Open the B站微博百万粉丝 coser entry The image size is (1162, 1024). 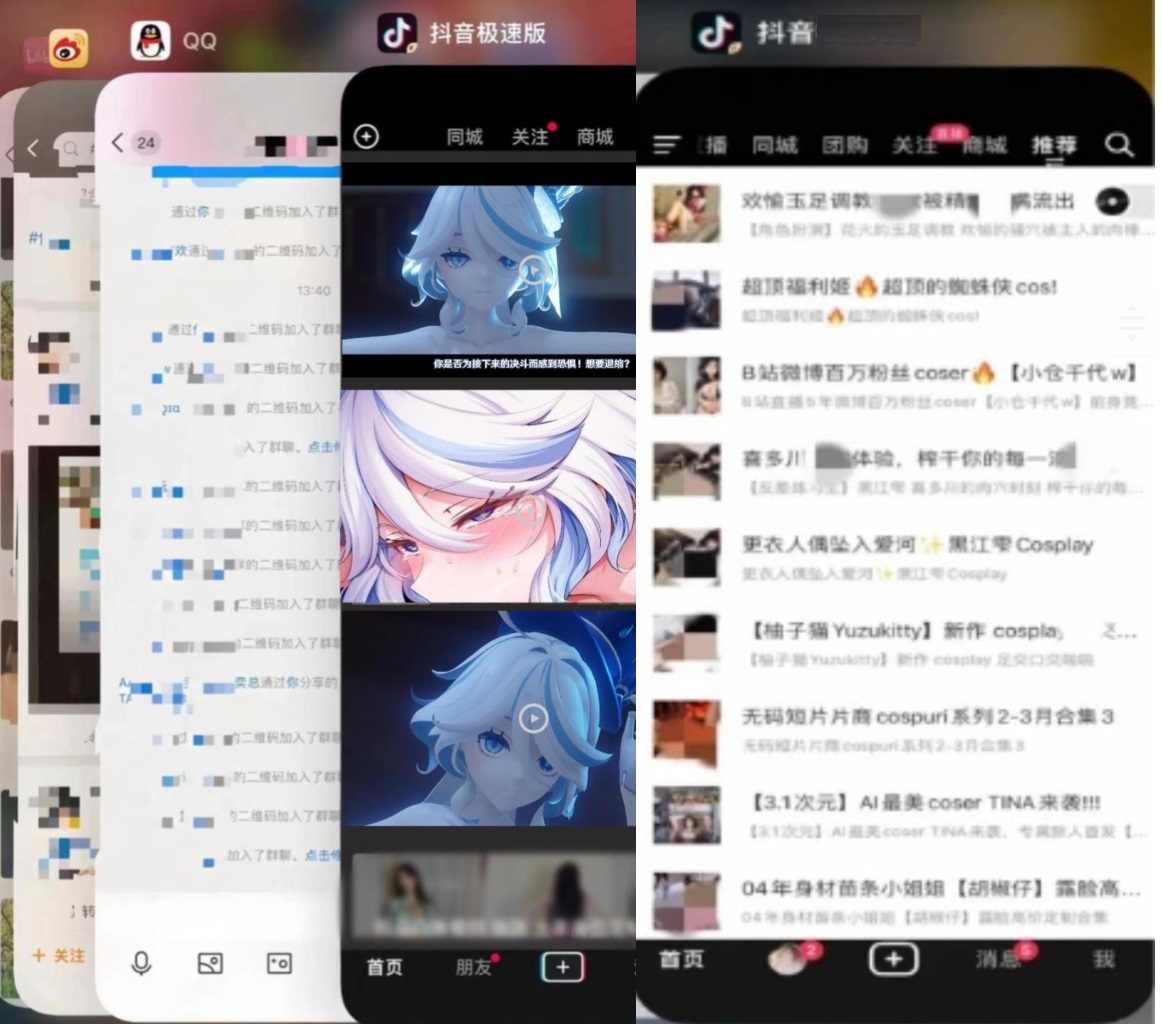coord(900,385)
